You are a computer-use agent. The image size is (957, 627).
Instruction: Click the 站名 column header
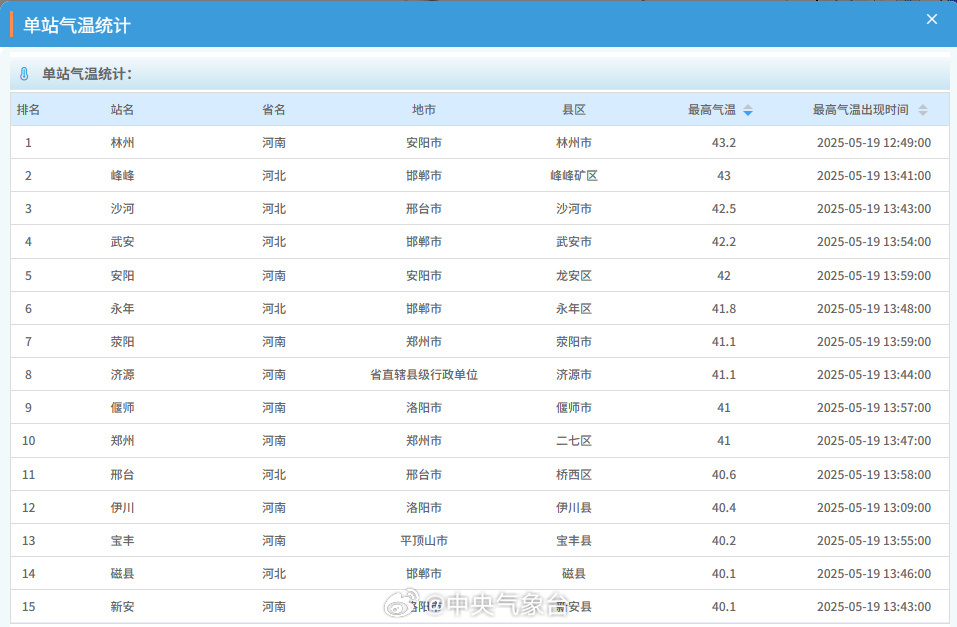tap(122, 110)
